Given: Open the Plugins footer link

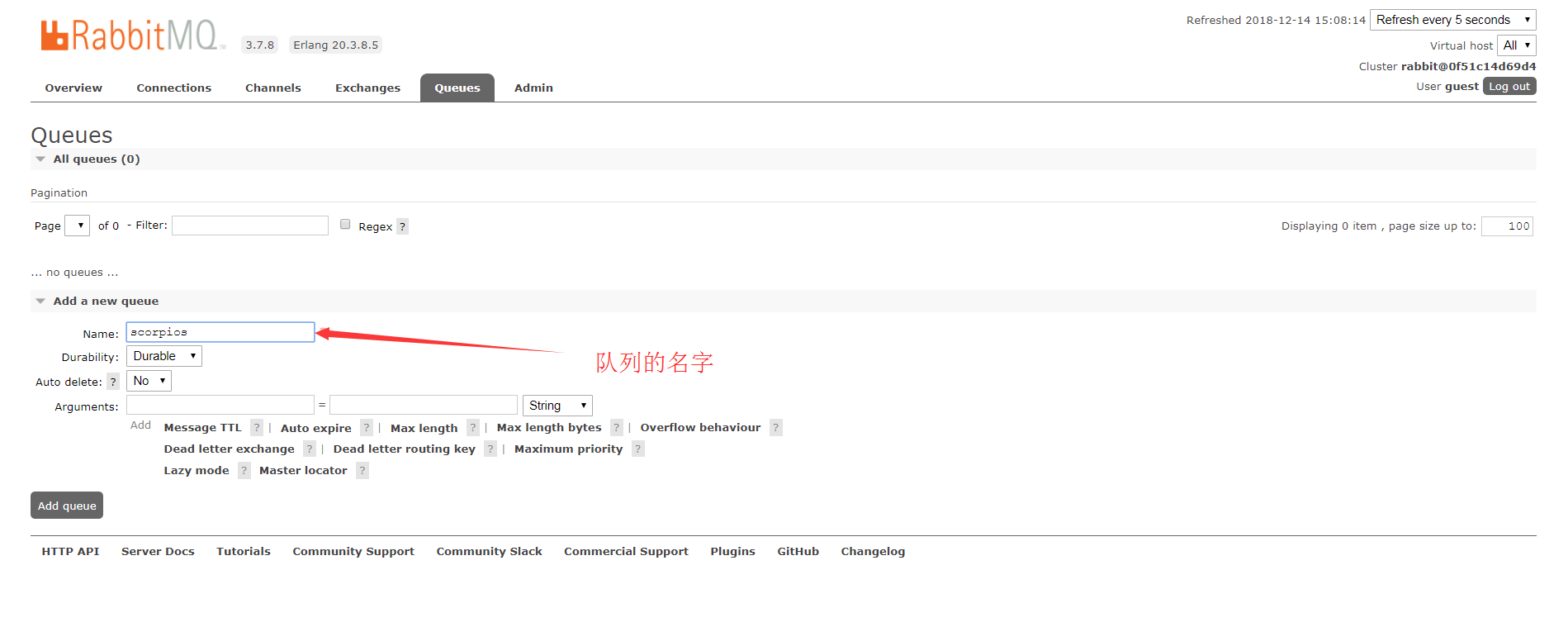Looking at the screenshot, I should [732, 551].
